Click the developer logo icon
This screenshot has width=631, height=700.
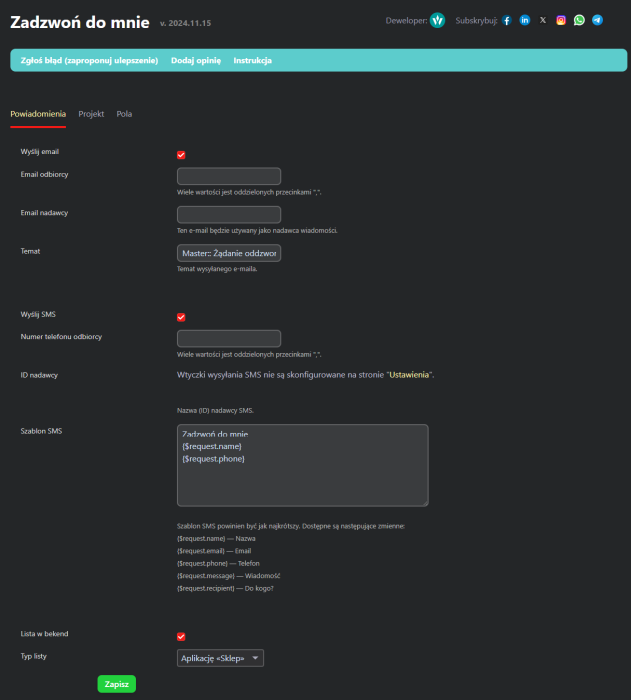click(x=437, y=20)
